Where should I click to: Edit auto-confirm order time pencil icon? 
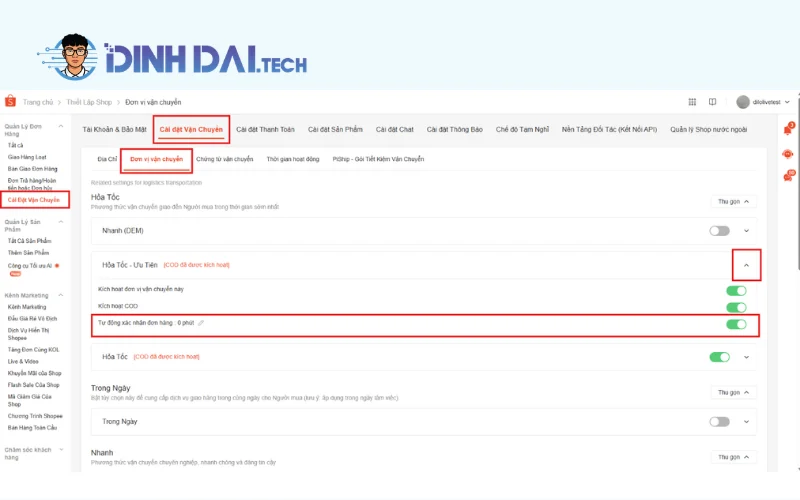click(x=201, y=323)
